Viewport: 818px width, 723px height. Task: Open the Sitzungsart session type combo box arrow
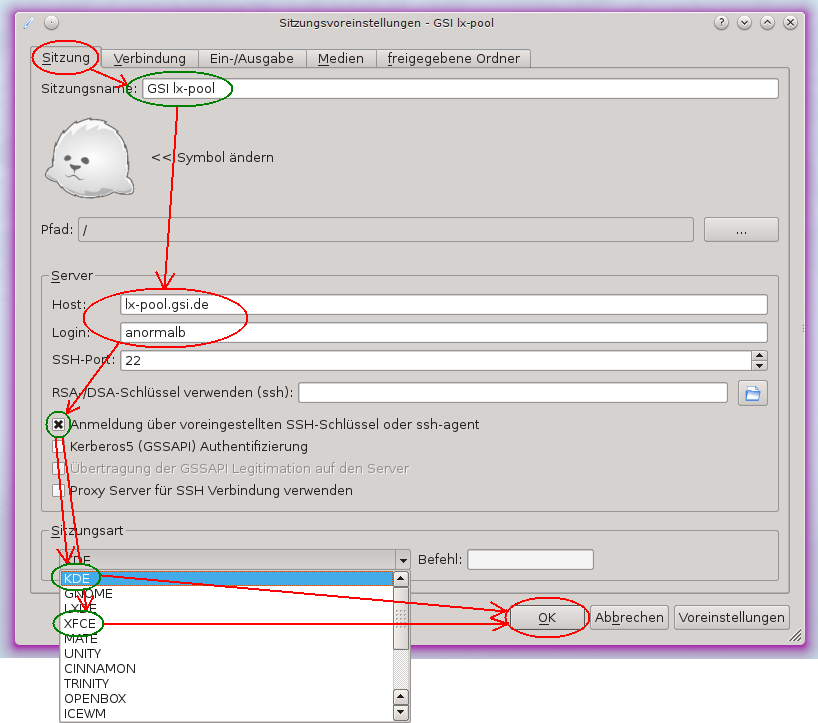(x=403, y=560)
